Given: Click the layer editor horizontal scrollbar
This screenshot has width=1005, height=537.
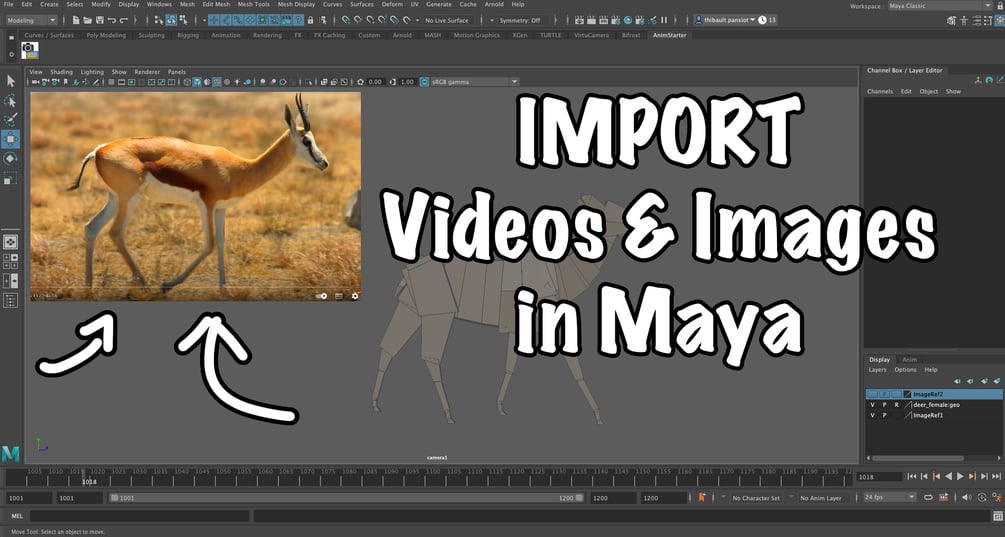Looking at the screenshot, I should 918,458.
